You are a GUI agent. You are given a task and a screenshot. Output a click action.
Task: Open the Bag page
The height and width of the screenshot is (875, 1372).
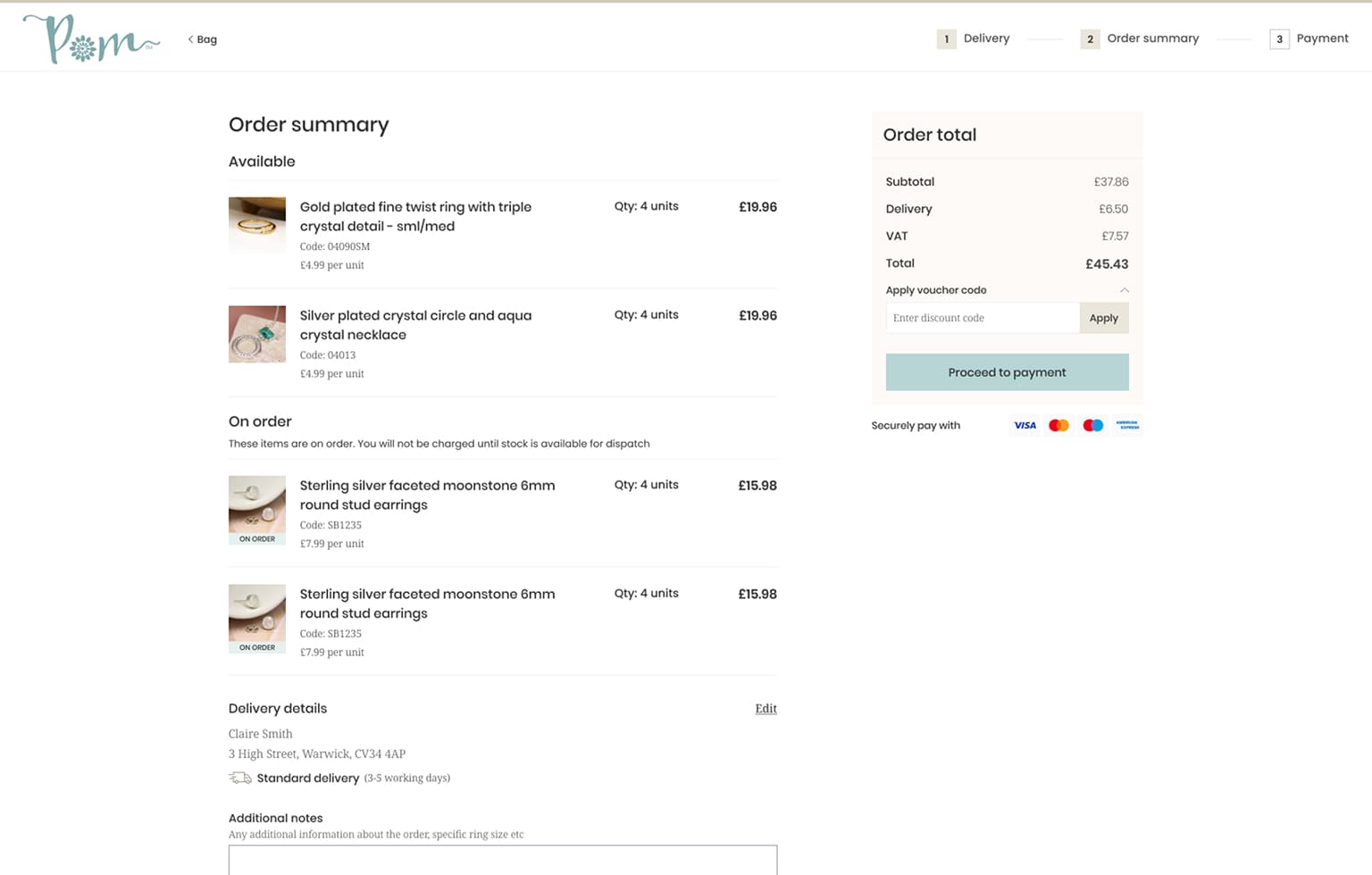coord(206,39)
